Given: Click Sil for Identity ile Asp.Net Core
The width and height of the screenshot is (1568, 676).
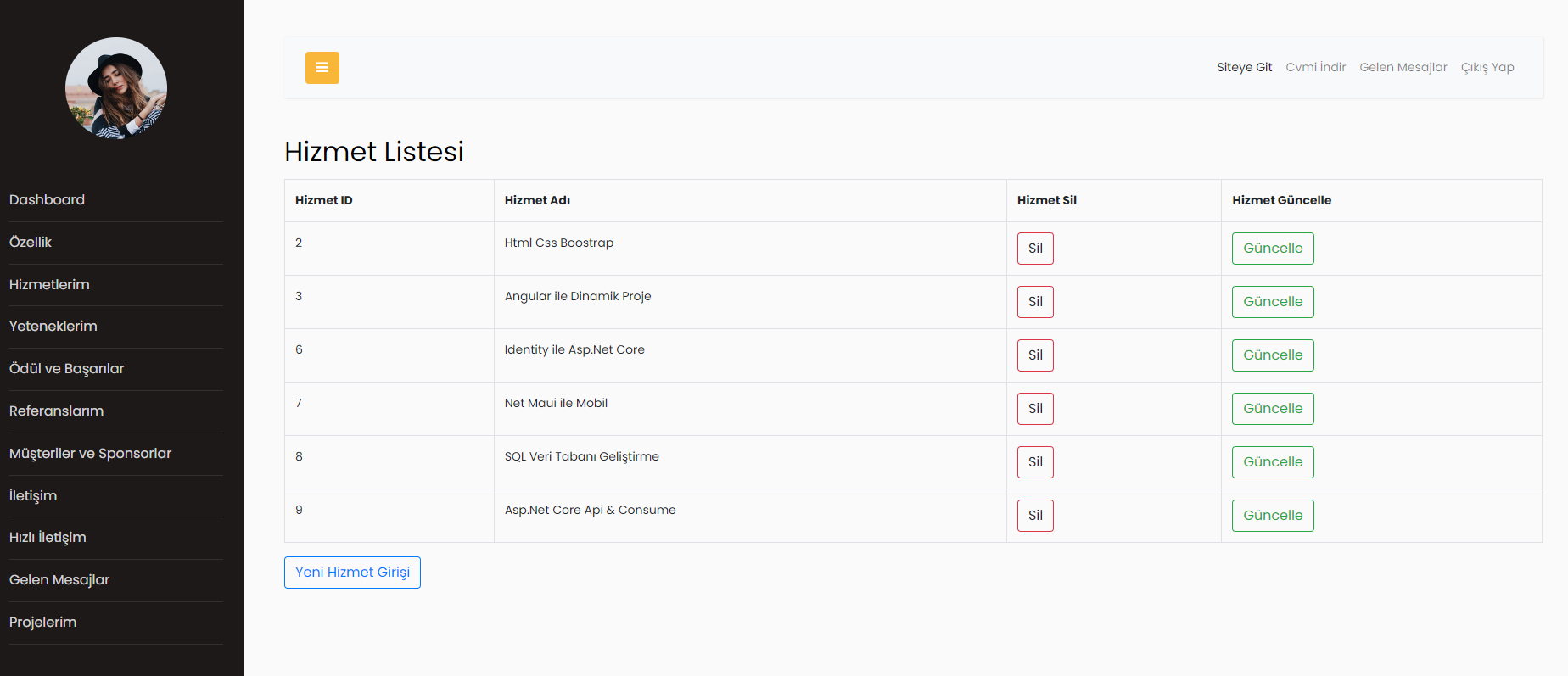Looking at the screenshot, I should pyautogui.click(x=1035, y=355).
